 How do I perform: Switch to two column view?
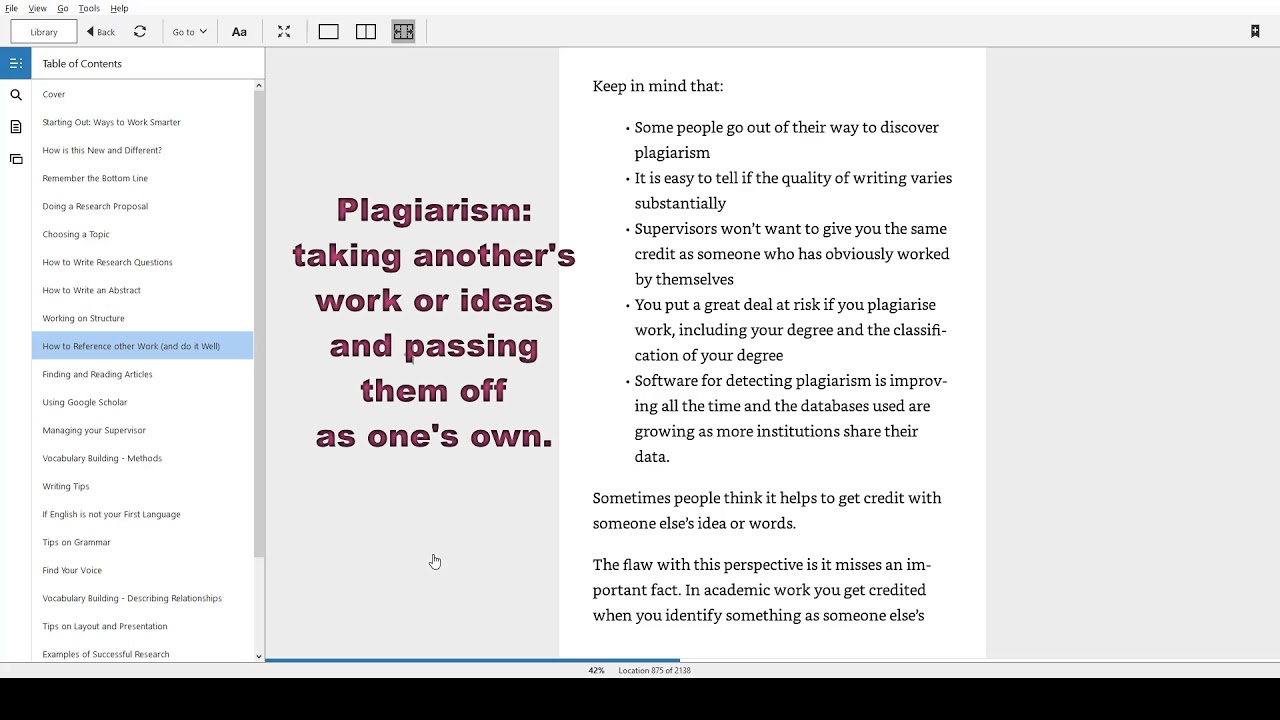[x=366, y=32]
